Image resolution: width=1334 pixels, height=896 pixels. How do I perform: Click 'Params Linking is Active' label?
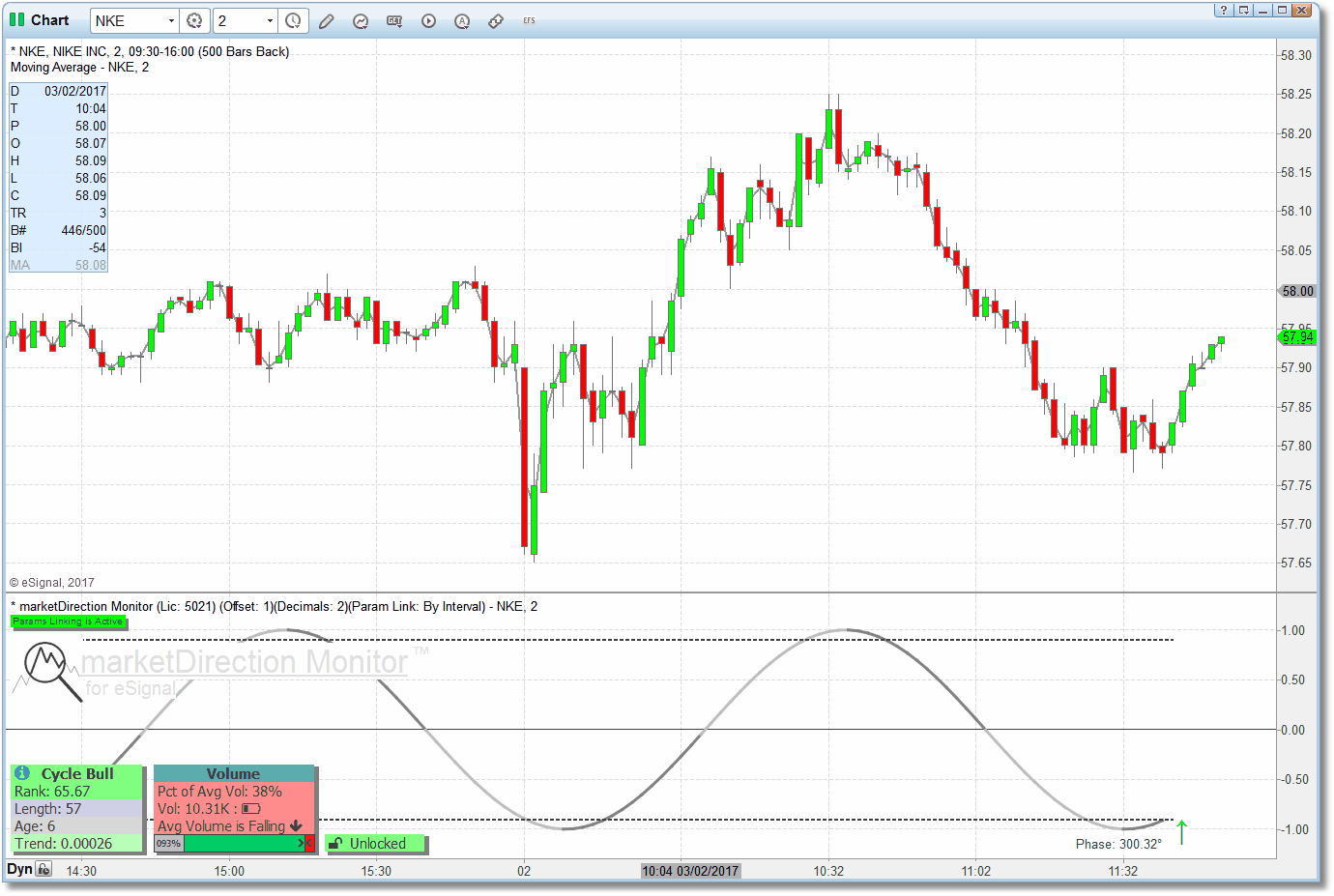tap(68, 621)
